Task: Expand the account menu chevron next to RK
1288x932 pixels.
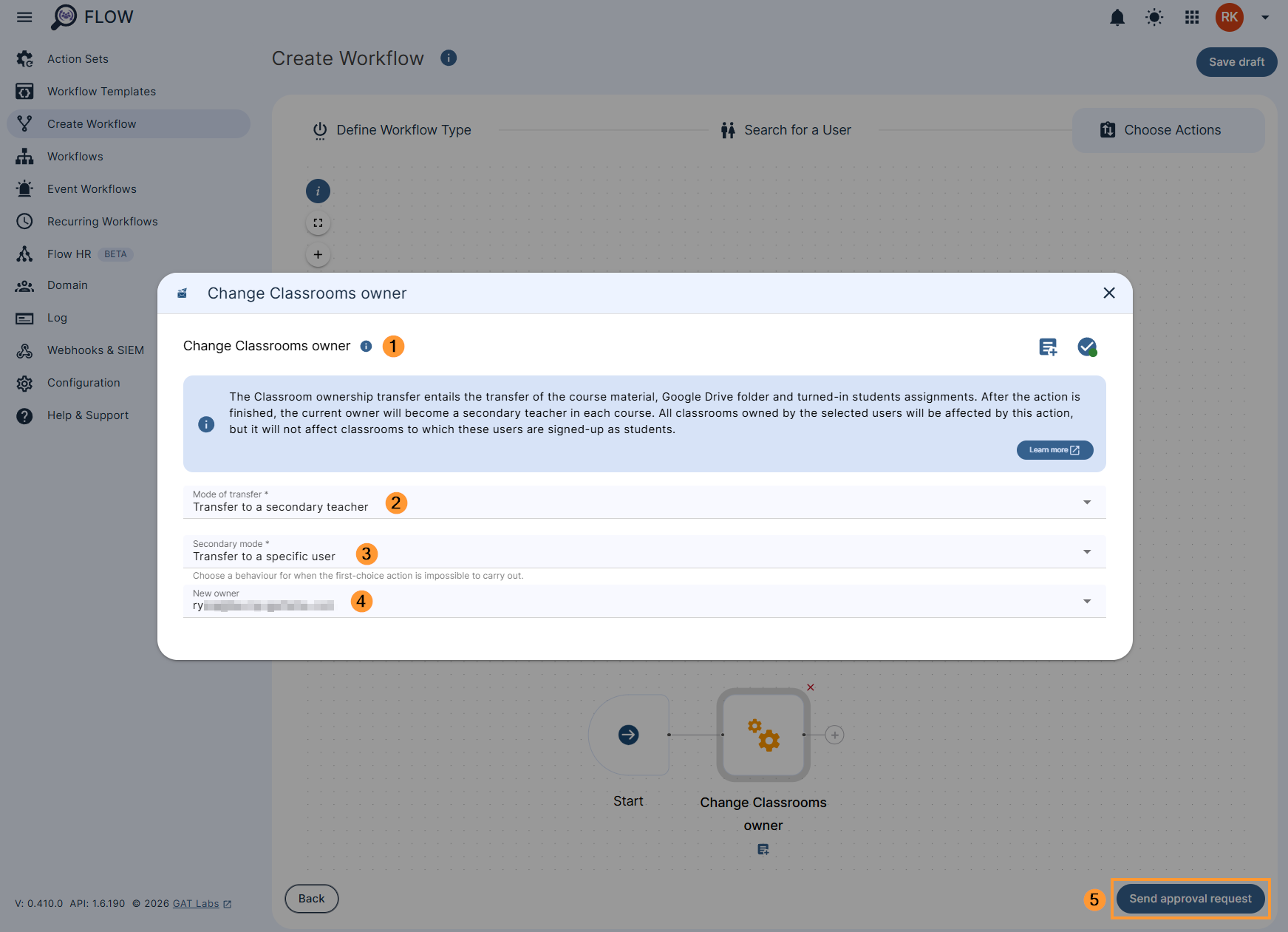Action: pyautogui.click(x=1265, y=17)
